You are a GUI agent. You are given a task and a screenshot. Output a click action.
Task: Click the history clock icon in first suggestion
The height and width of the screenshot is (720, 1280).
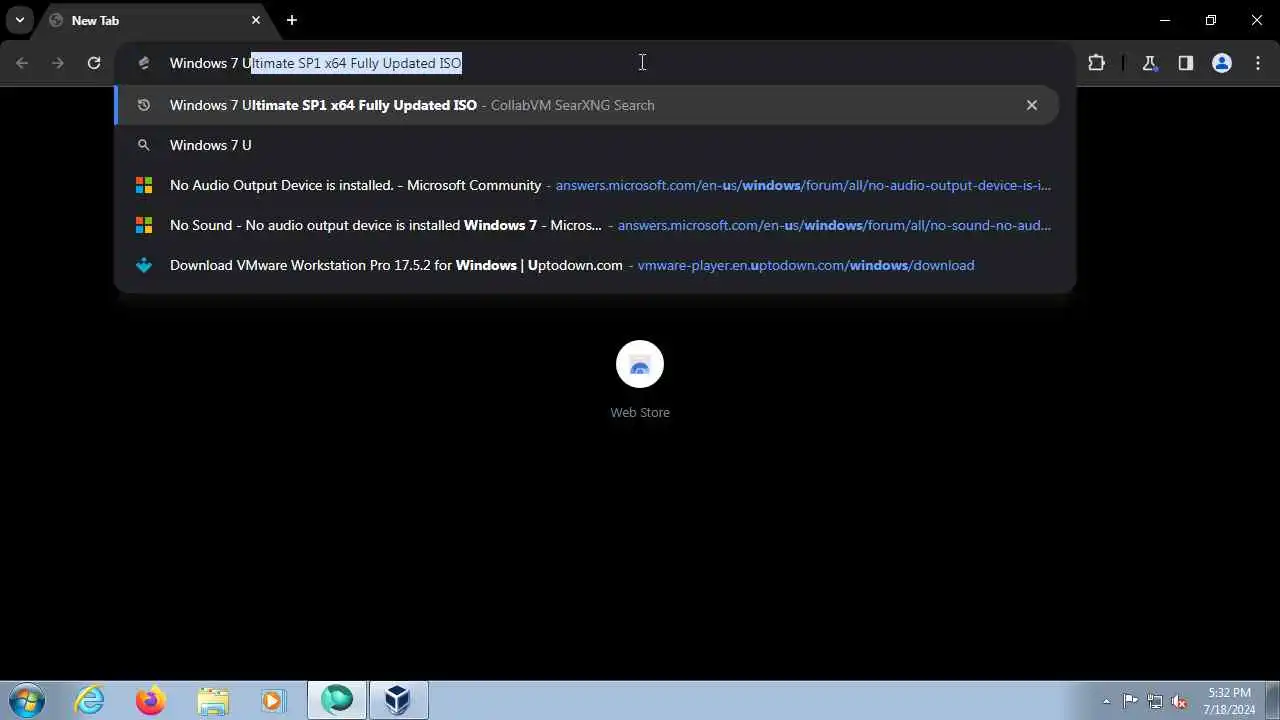144,105
